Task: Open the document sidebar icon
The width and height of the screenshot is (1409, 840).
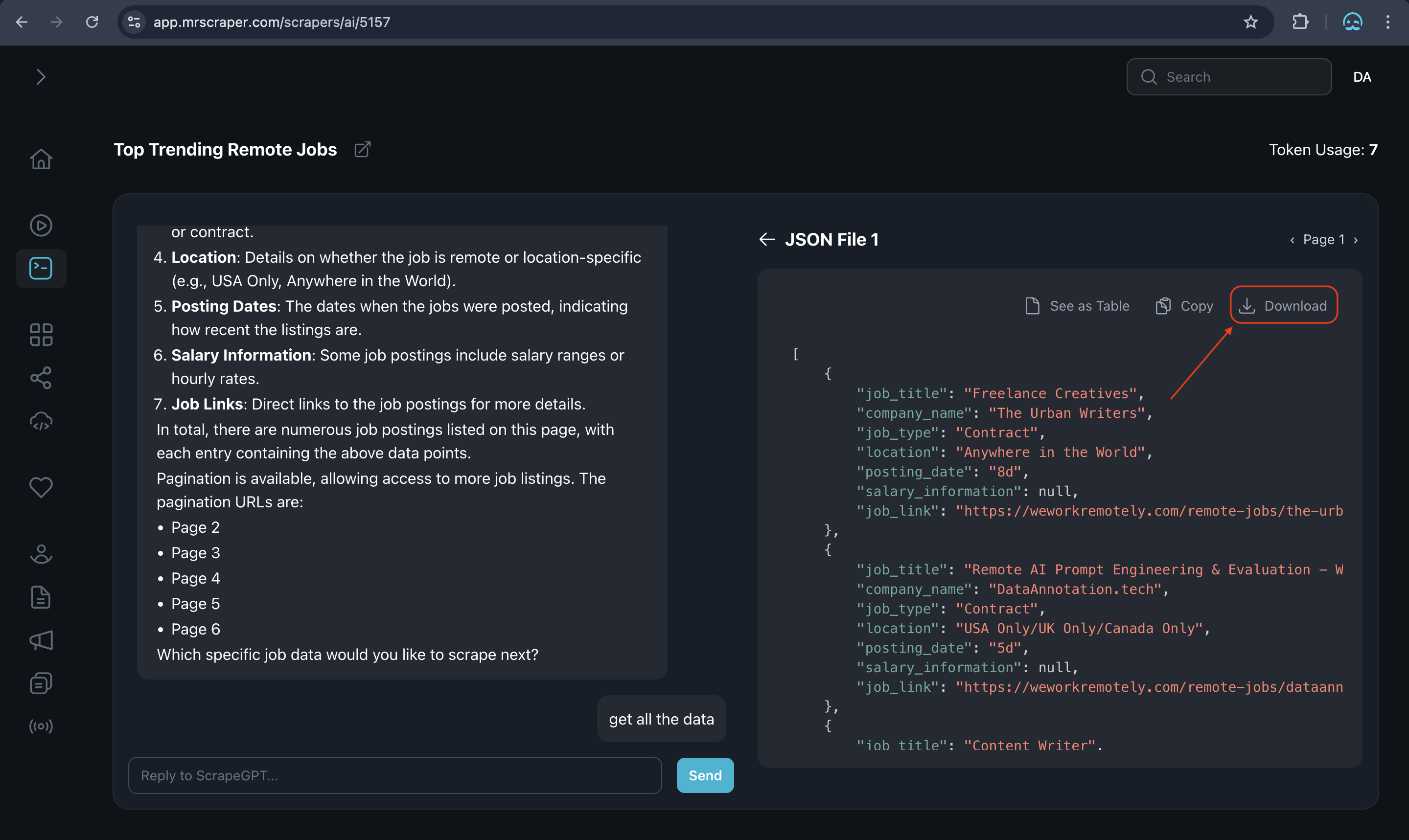Action: click(x=41, y=597)
